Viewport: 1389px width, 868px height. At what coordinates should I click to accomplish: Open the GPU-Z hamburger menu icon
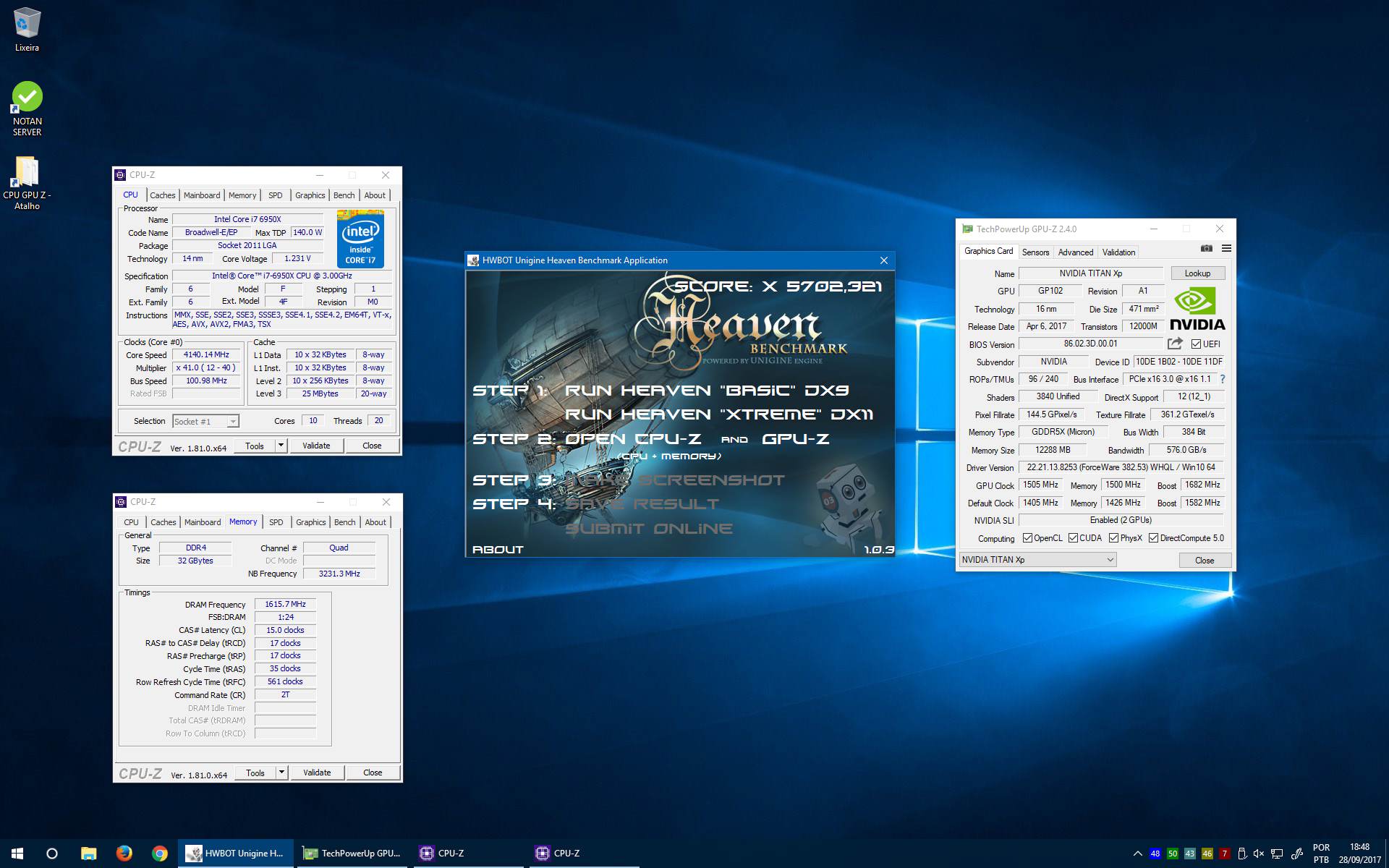[1226, 248]
